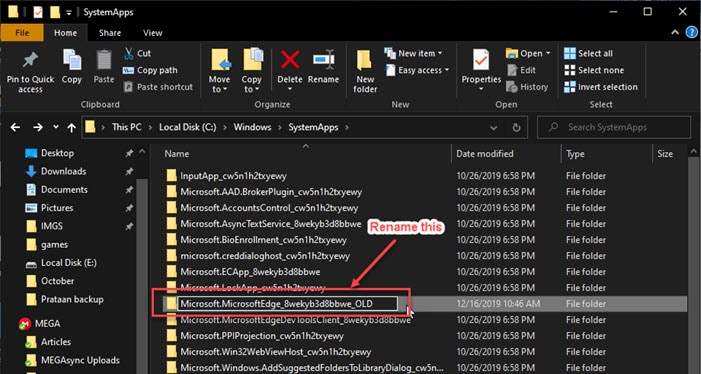
Task: Collapse the ribbon with the chevron
Action: (x=675, y=33)
